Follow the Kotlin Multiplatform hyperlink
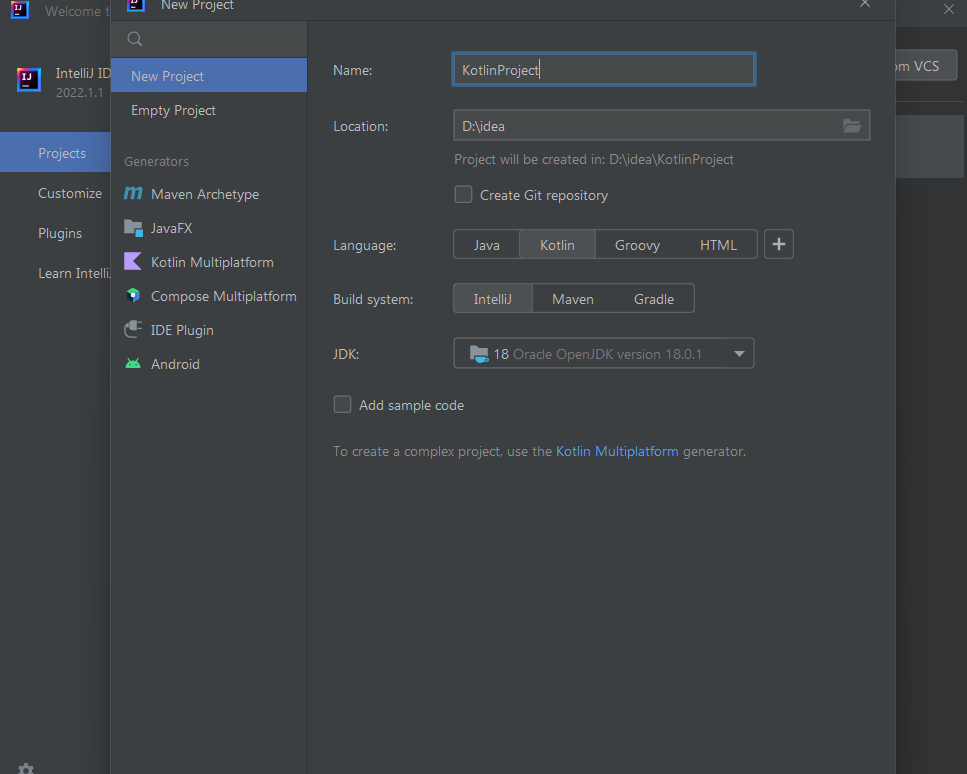The image size is (967, 774). (x=617, y=451)
